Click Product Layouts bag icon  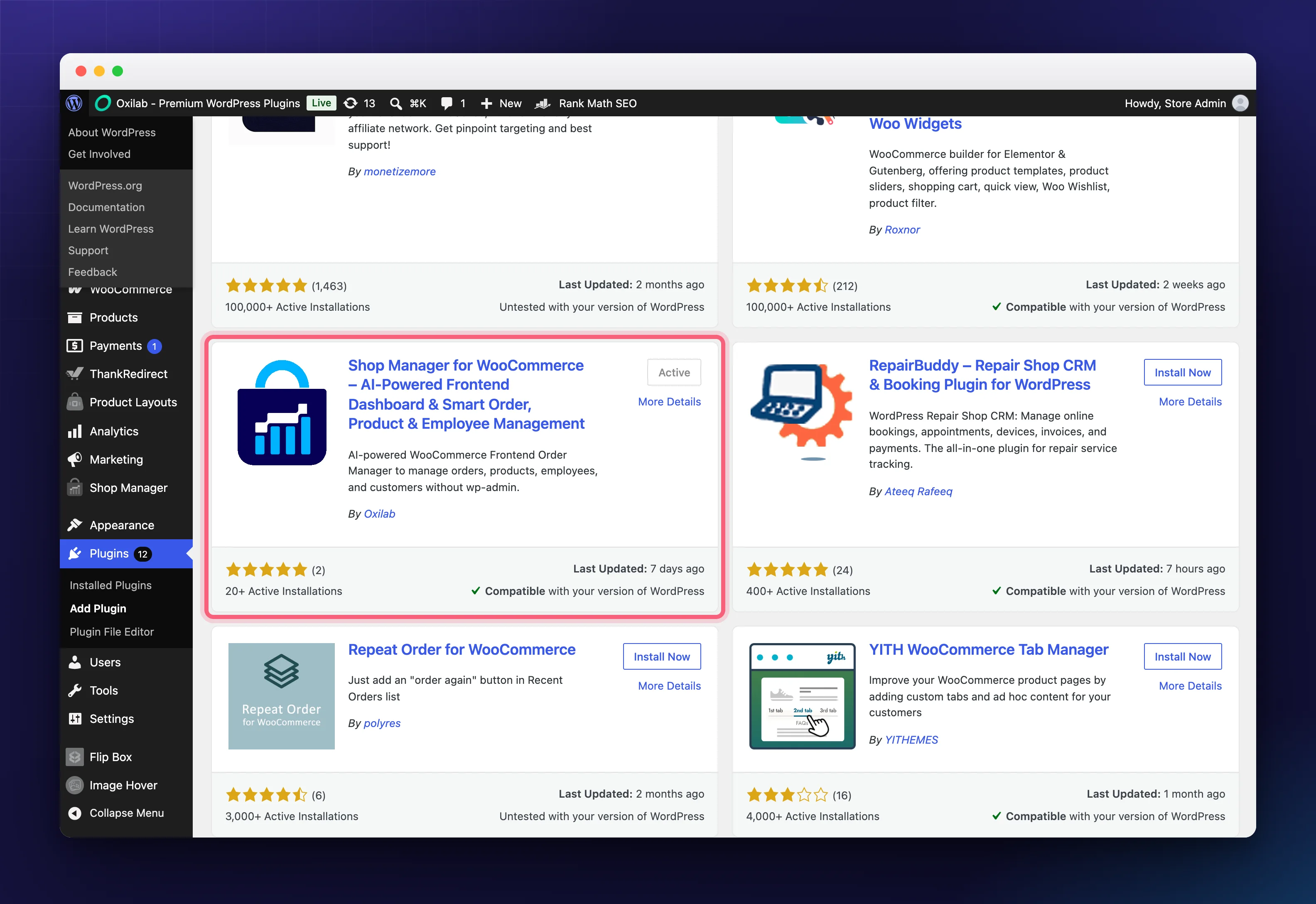75,402
